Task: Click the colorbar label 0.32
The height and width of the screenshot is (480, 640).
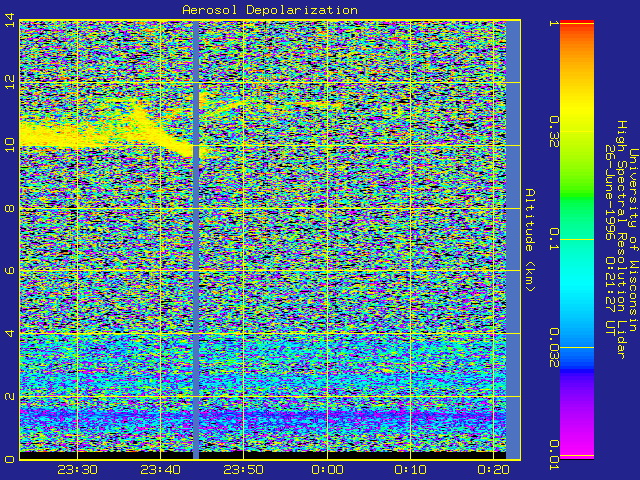Action: click(x=554, y=131)
